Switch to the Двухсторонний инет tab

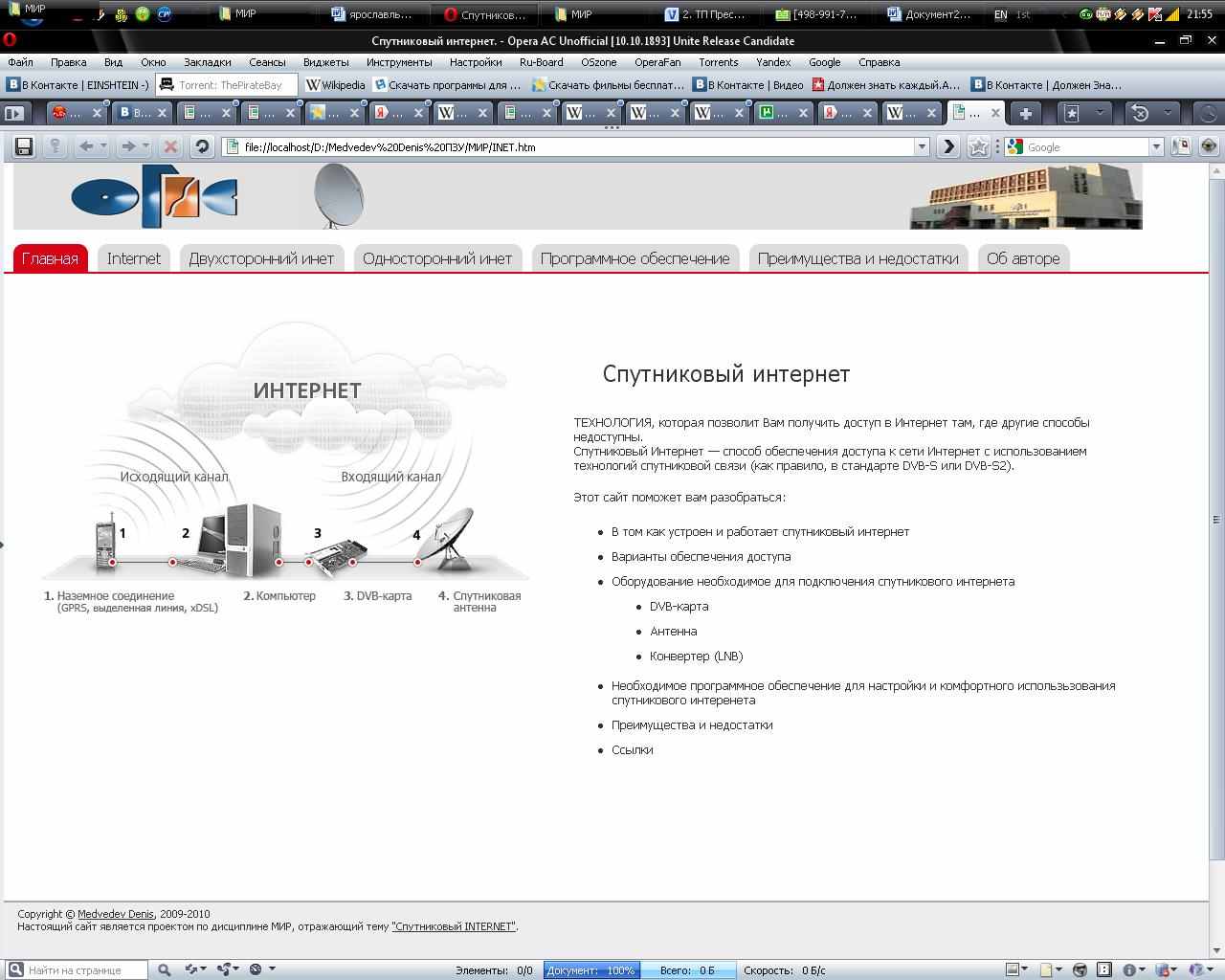261,258
